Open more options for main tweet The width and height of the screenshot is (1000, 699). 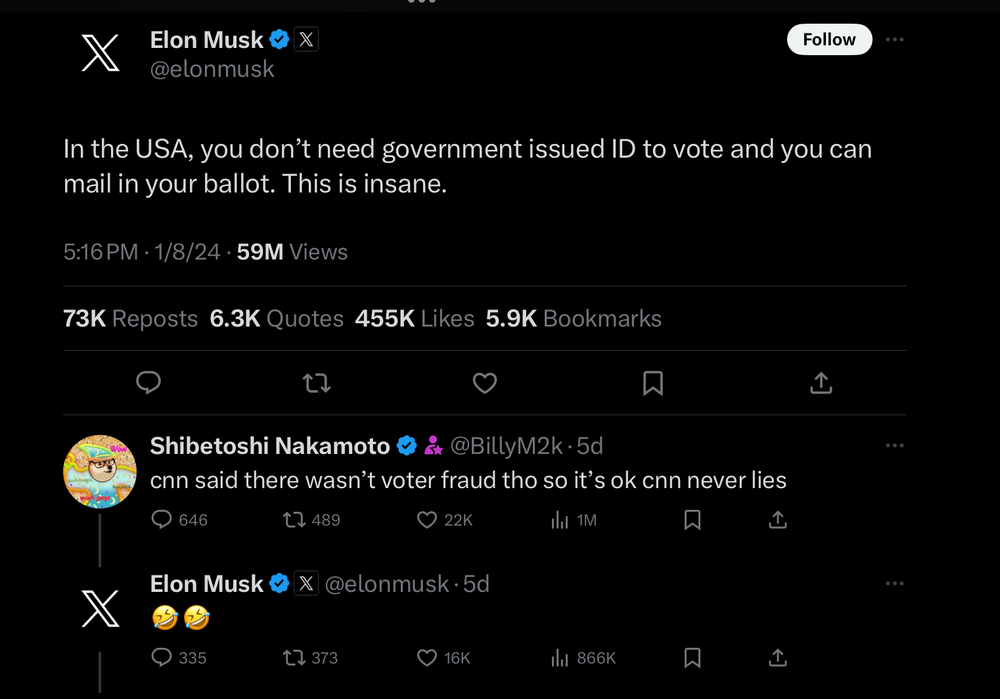[x=895, y=40]
